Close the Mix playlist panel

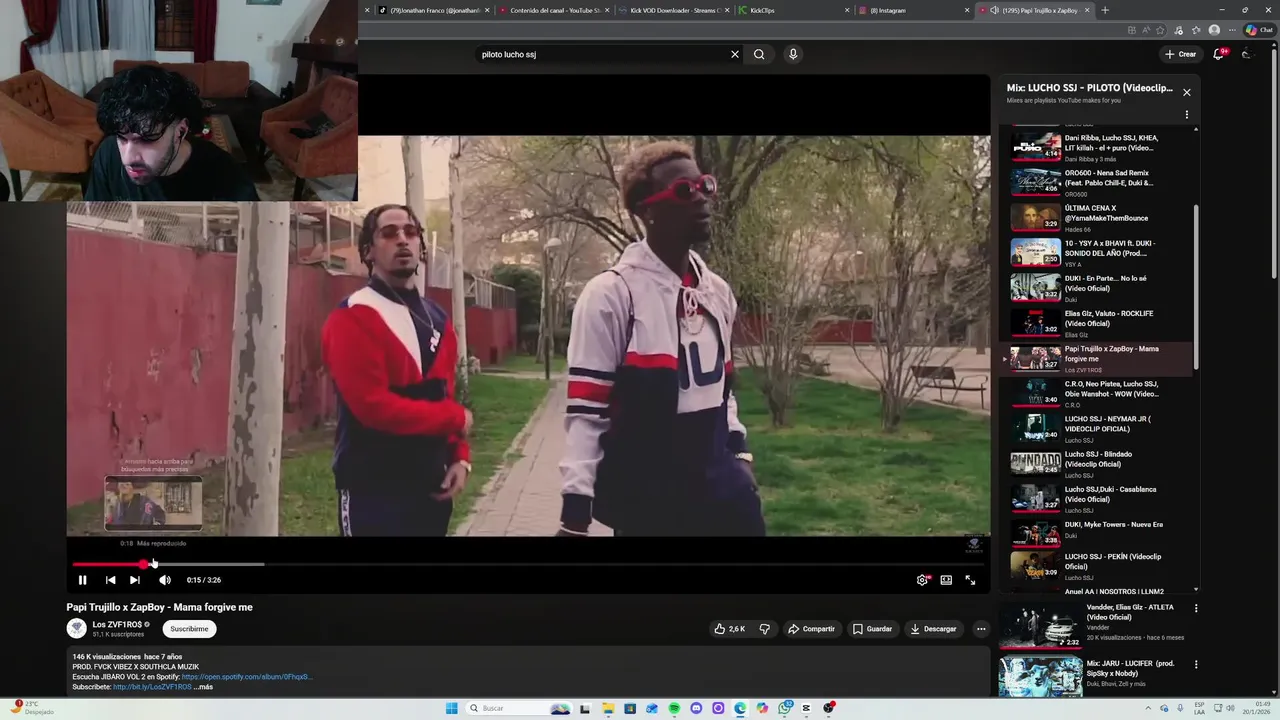(1187, 92)
